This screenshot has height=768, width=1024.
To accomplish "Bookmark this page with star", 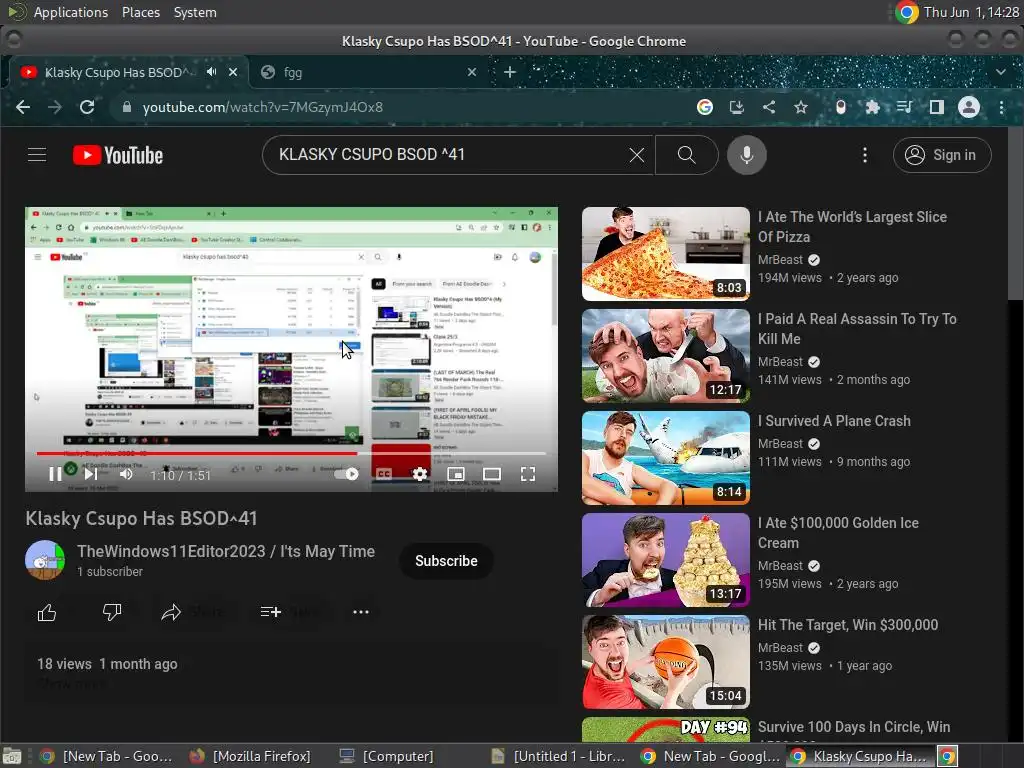I will [x=801, y=107].
